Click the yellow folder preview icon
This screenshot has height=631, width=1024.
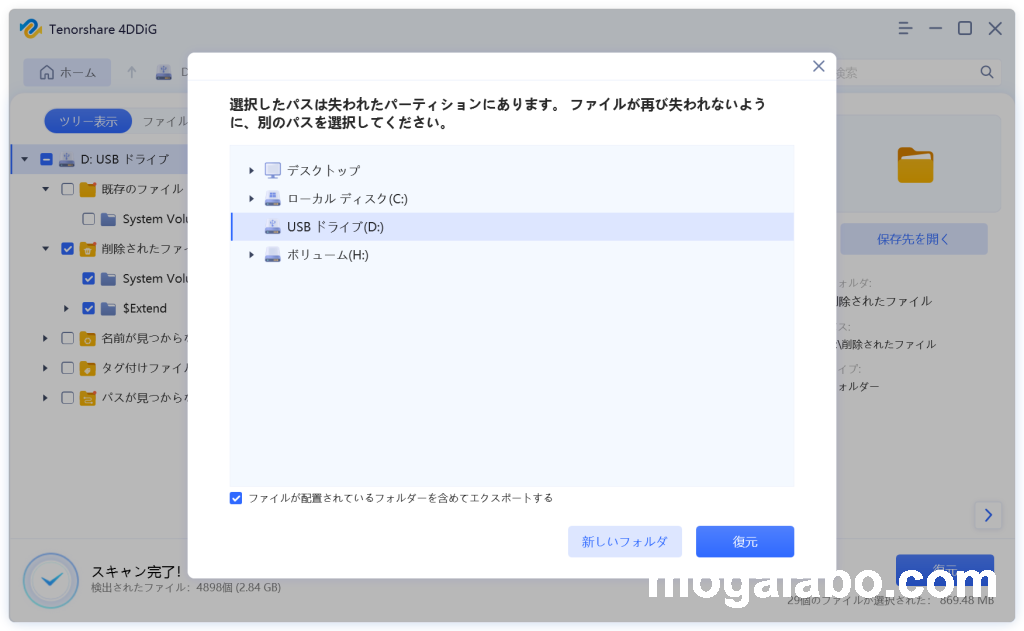pyautogui.click(x=914, y=165)
